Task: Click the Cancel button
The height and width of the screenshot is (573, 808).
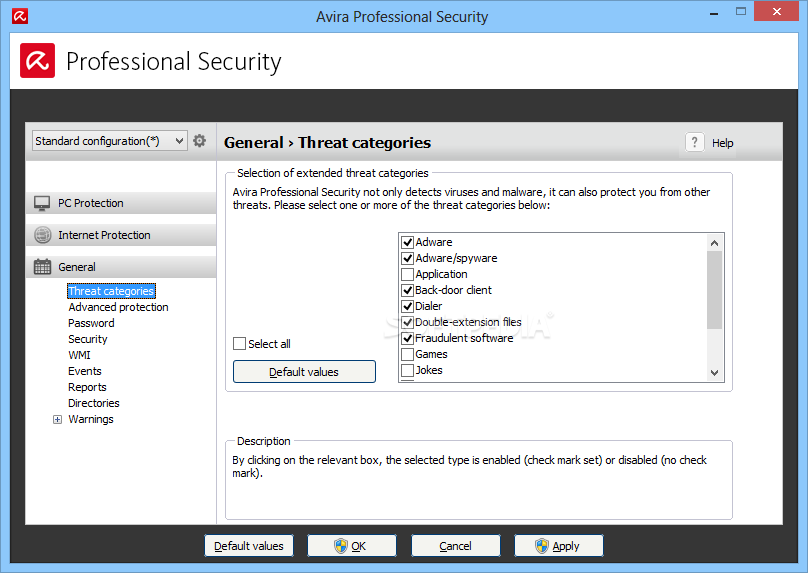Action: click(x=456, y=546)
